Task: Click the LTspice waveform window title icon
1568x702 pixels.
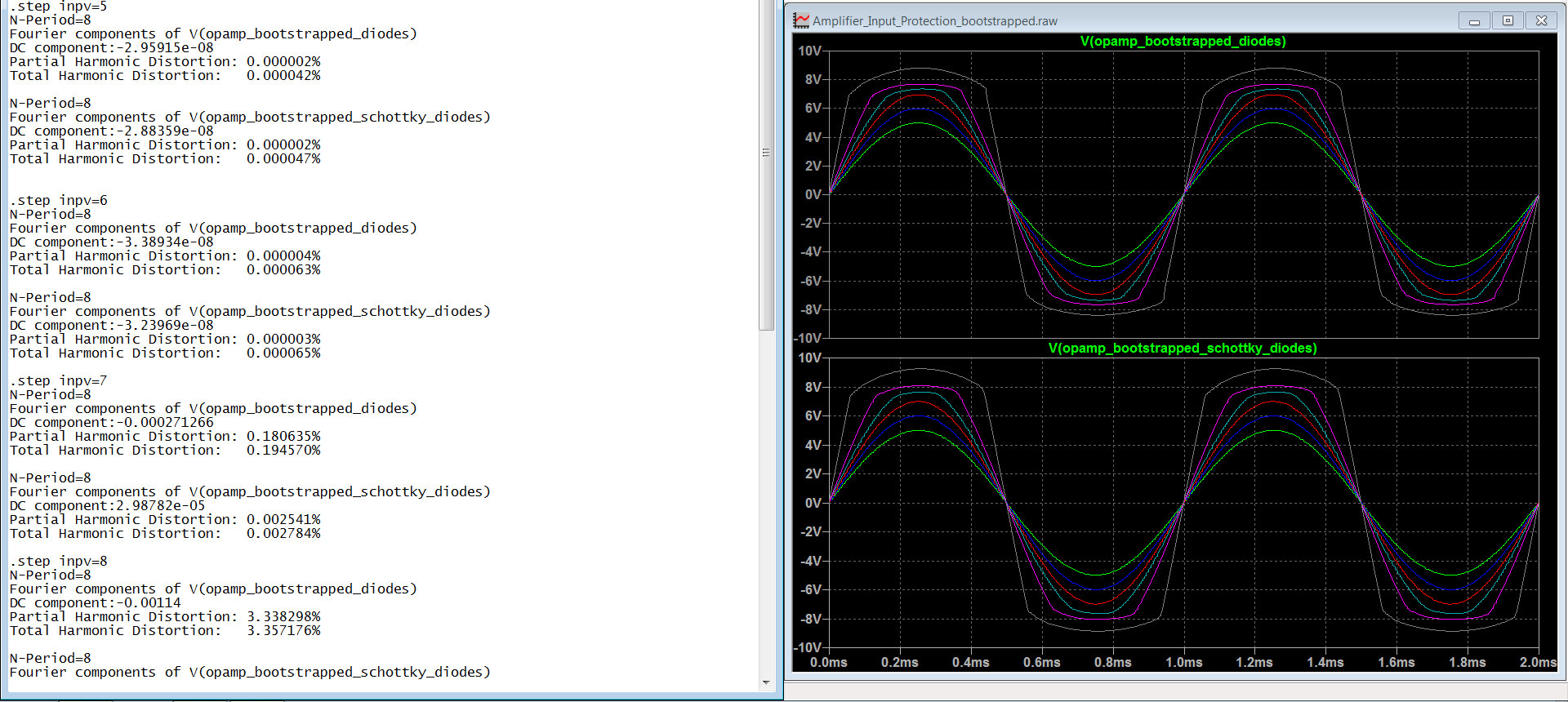Action: [x=801, y=20]
